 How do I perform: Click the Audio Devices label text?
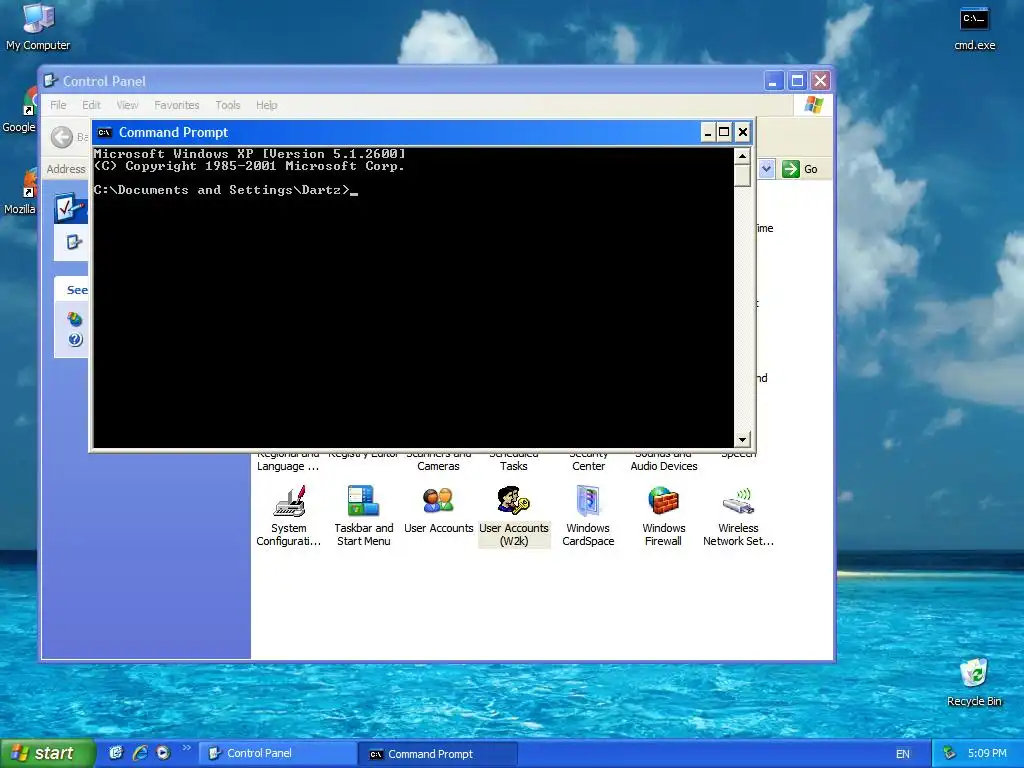click(664, 466)
